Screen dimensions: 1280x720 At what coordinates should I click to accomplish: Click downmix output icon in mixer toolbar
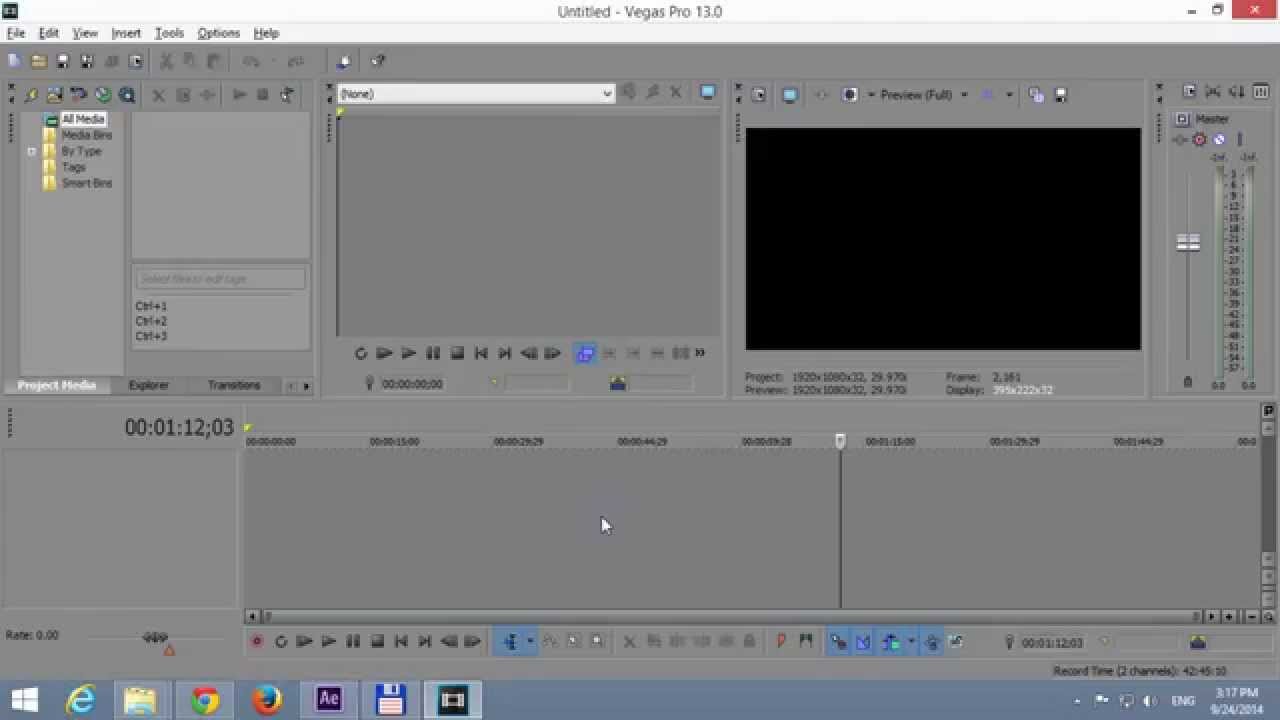pyautogui.click(x=1214, y=92)
